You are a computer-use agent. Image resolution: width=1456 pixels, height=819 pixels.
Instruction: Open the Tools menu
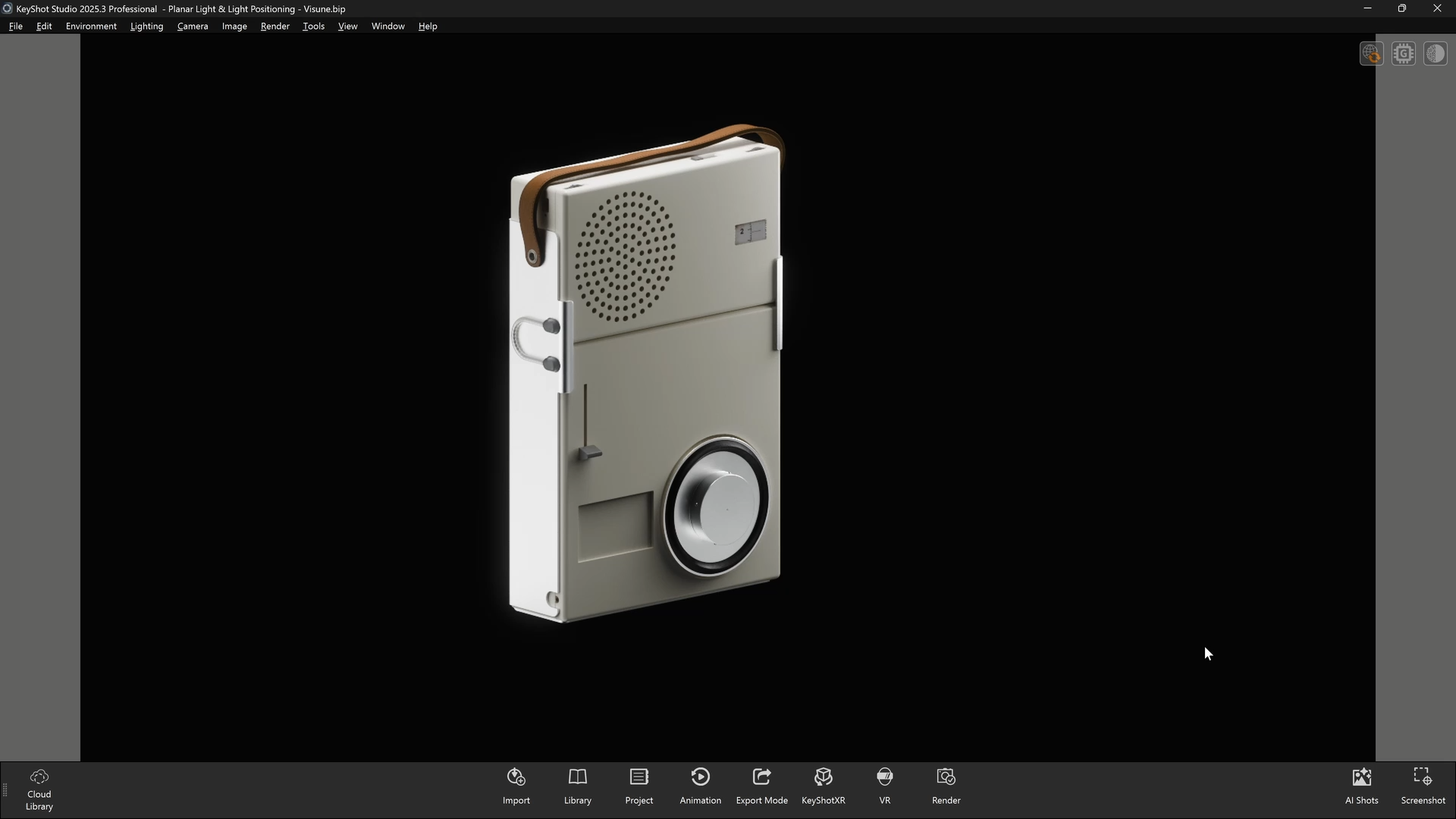coord(313,26)
